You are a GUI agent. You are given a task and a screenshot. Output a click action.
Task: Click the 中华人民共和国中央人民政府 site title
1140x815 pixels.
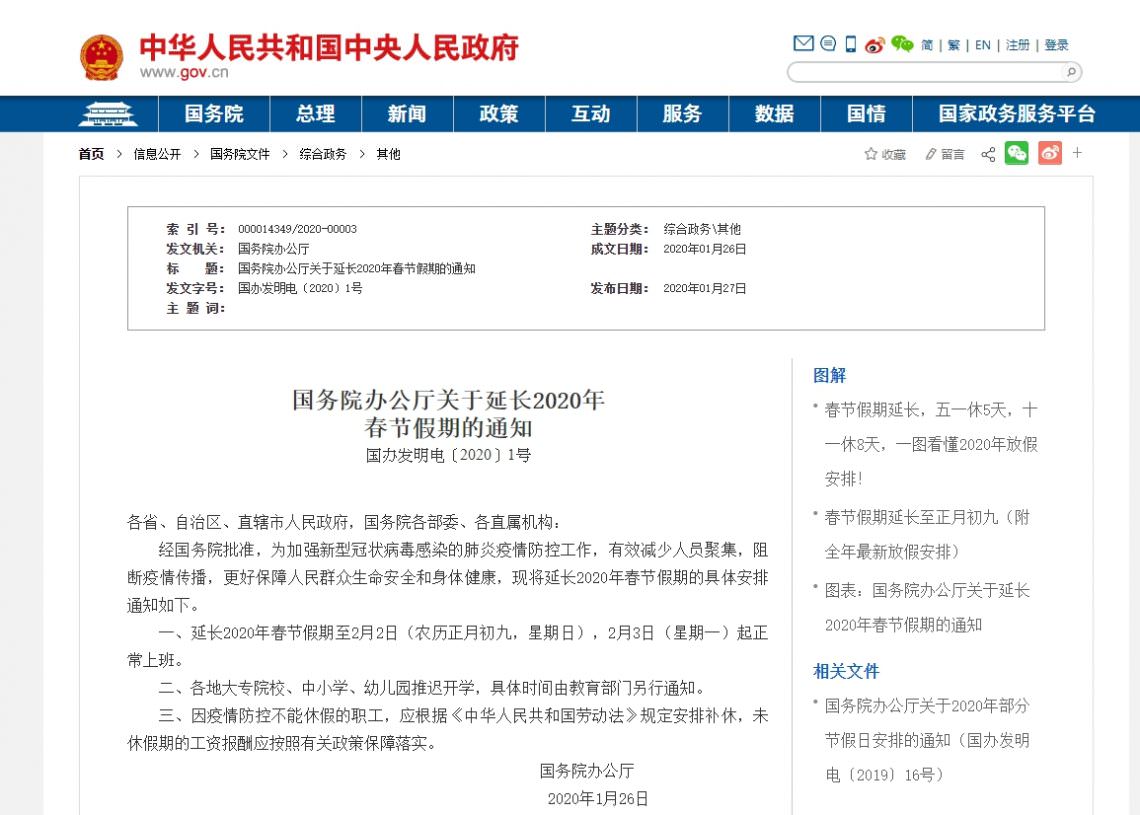329,47
